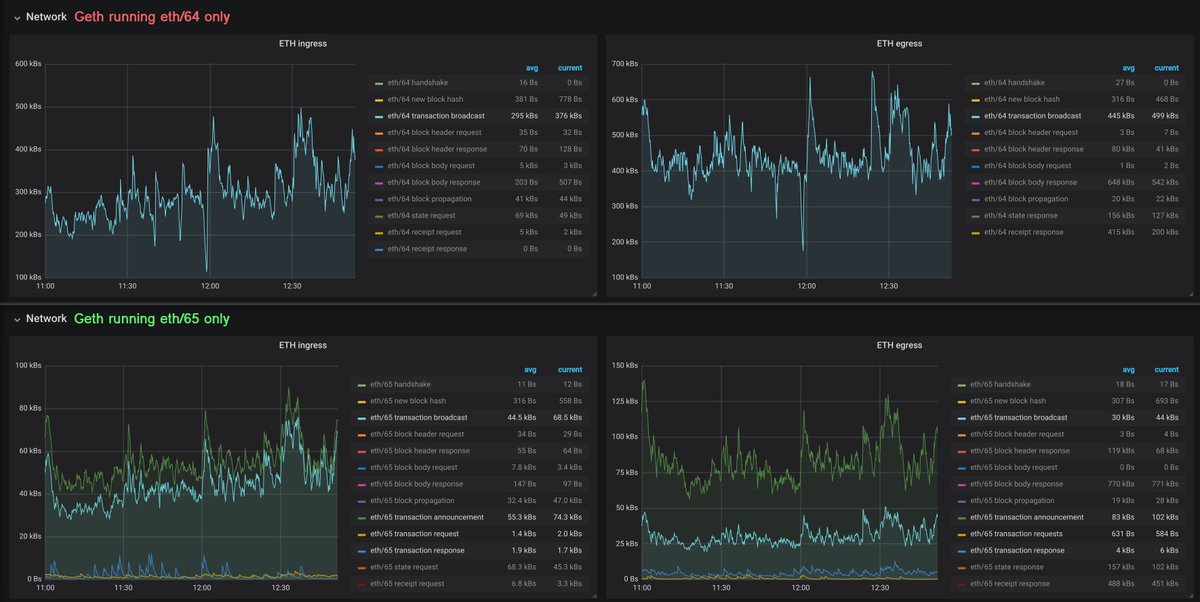Sort eth/65 egress legend by avg column

click(x=1128, y=370)
